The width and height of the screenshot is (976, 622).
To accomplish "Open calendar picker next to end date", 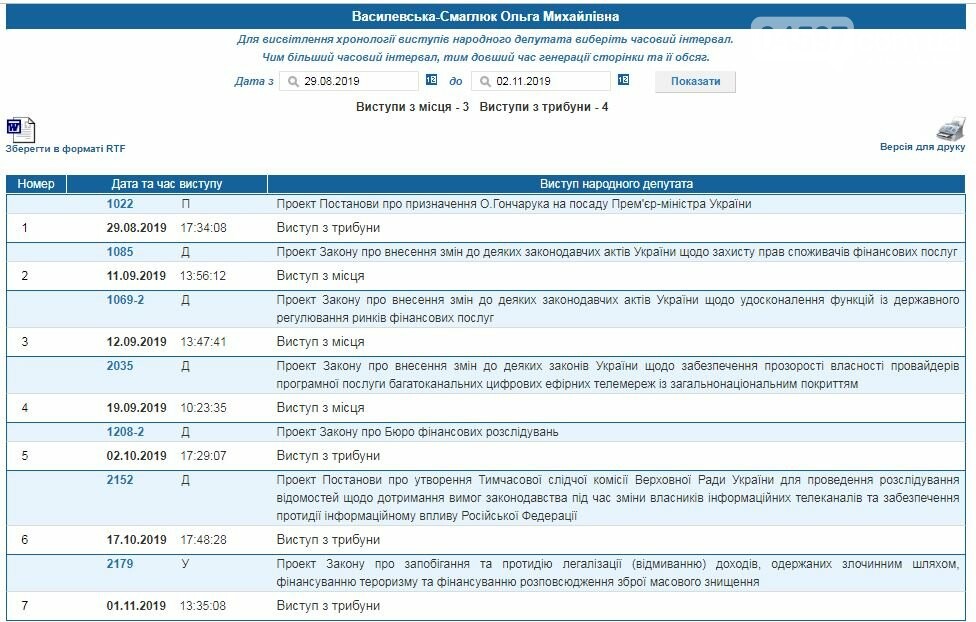I will (x=623, y=80).
